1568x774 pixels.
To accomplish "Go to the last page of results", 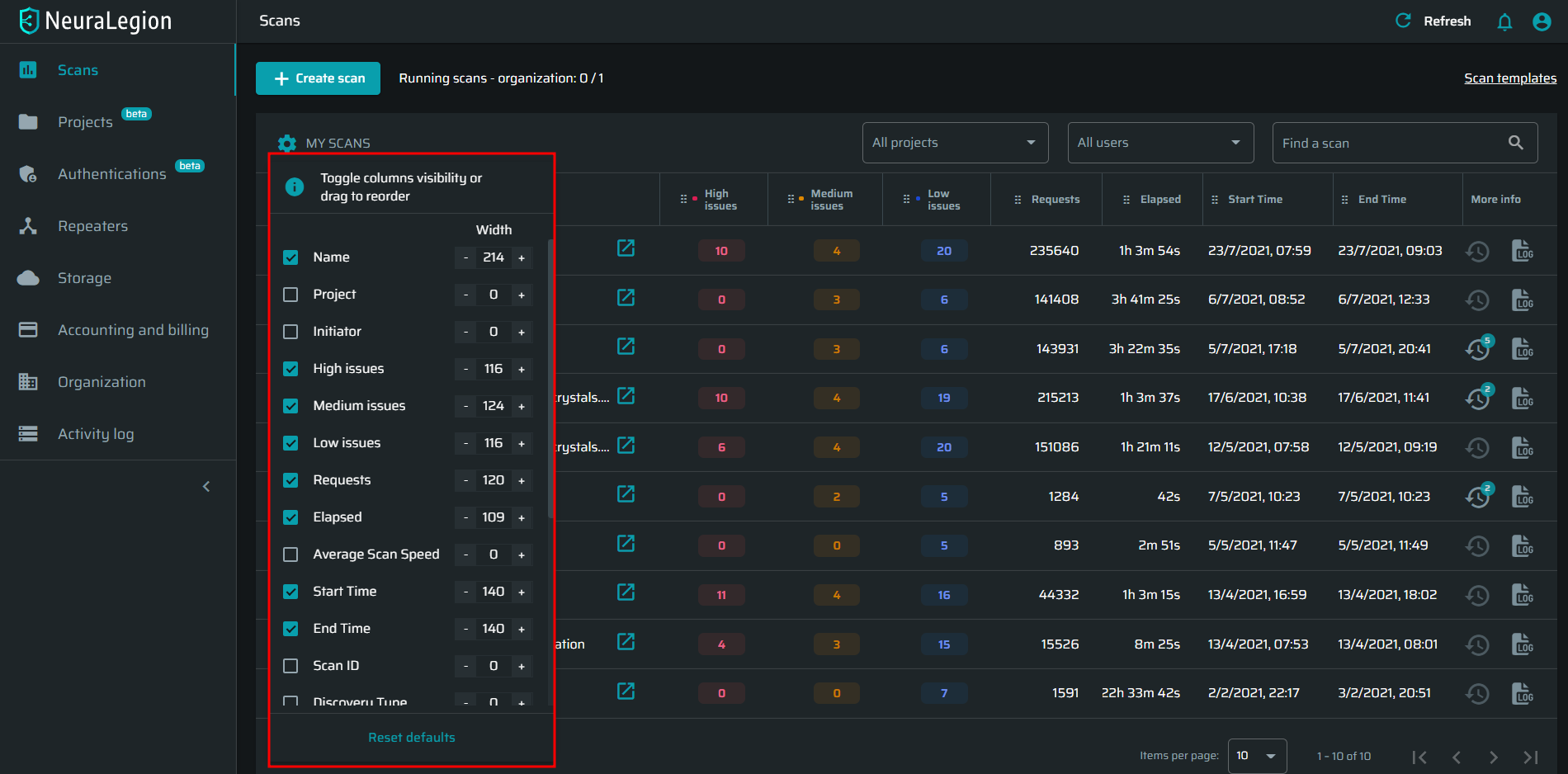I will 1531,757.
